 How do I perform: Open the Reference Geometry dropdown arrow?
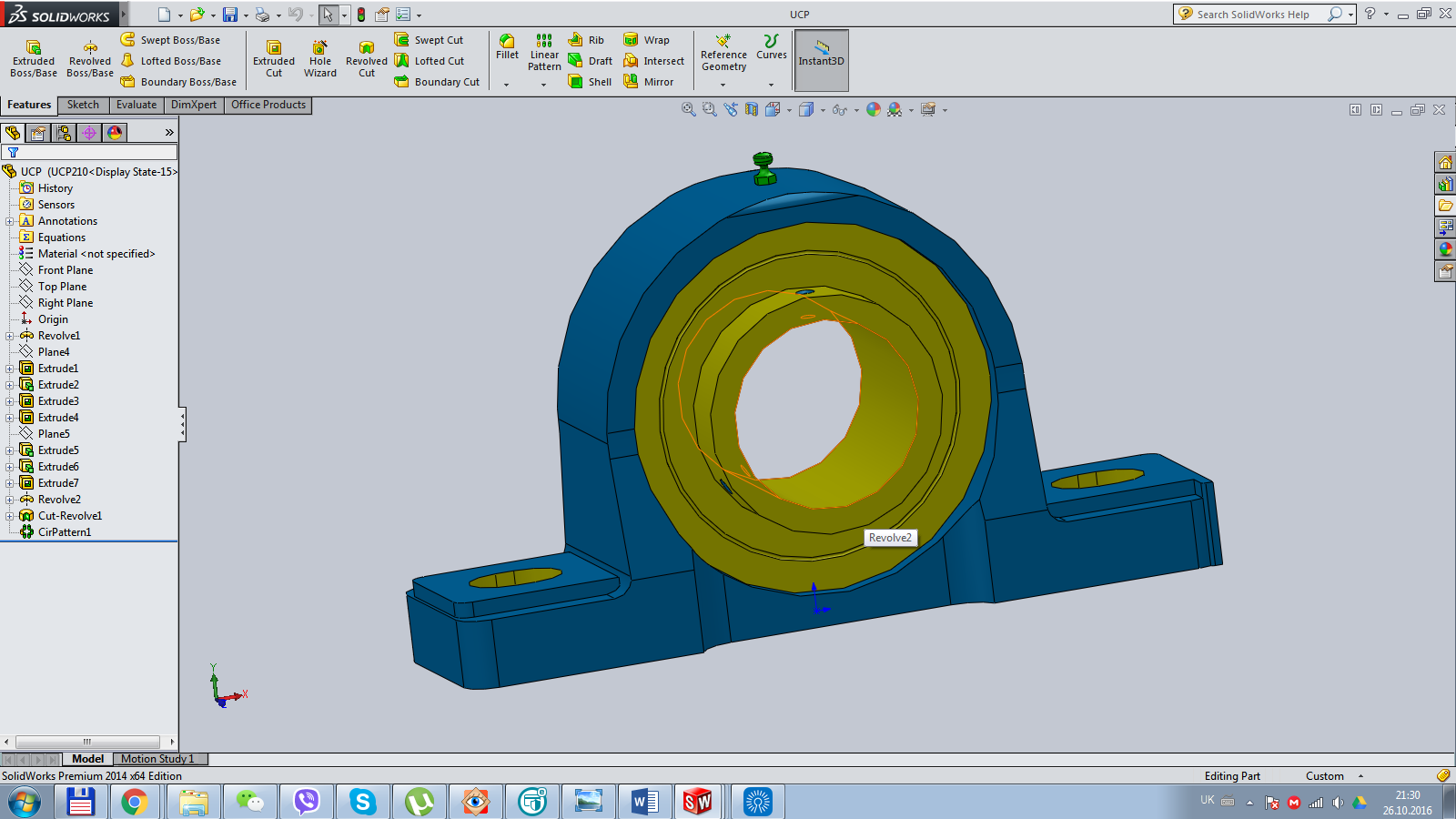pos(723,85)
